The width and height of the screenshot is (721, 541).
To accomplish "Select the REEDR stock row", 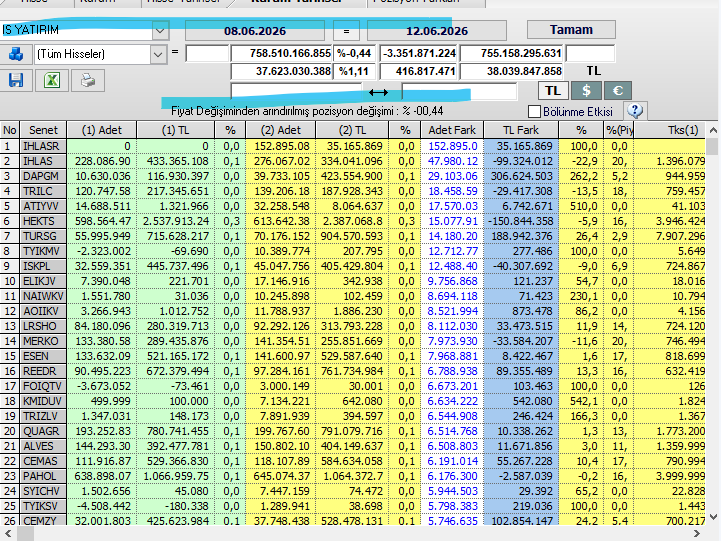I will (x=353, y=371).
